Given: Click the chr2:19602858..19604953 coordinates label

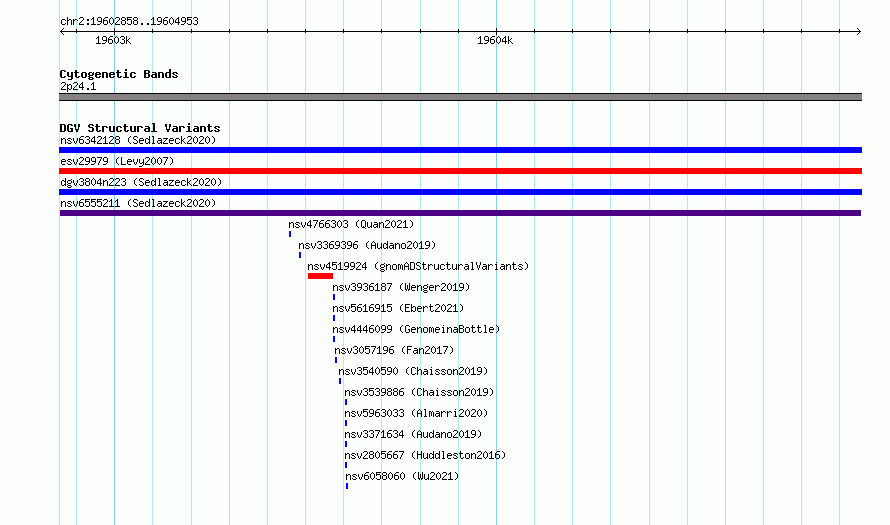Looking at the screenshot, I should click(129, 21).
